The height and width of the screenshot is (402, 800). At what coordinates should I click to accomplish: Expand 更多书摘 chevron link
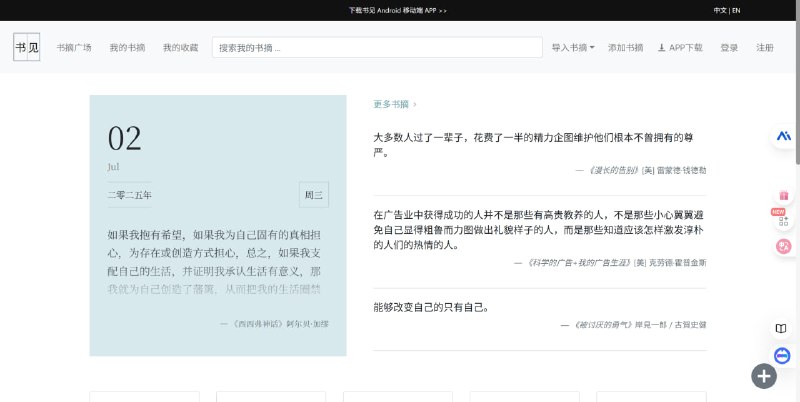point(395,104)
